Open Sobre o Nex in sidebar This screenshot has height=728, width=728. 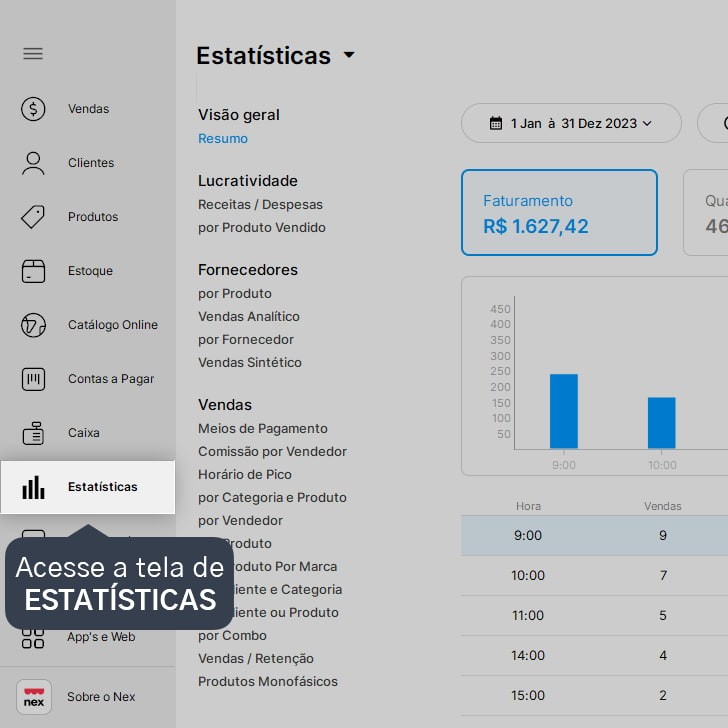pyautogui.click(x=101, y=697)
